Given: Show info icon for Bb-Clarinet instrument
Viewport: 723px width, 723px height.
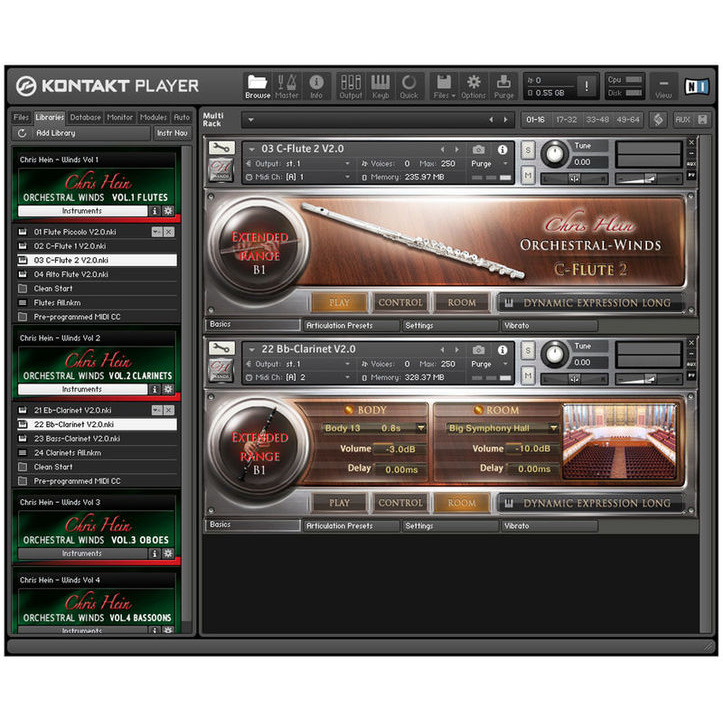Looking at the screenshot, I should point(503,350).
